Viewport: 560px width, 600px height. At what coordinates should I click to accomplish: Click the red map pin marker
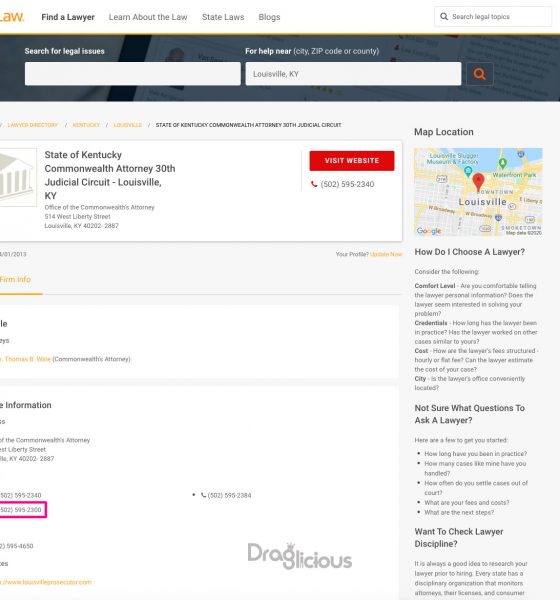pyautogui.click(x=478, y=182)
